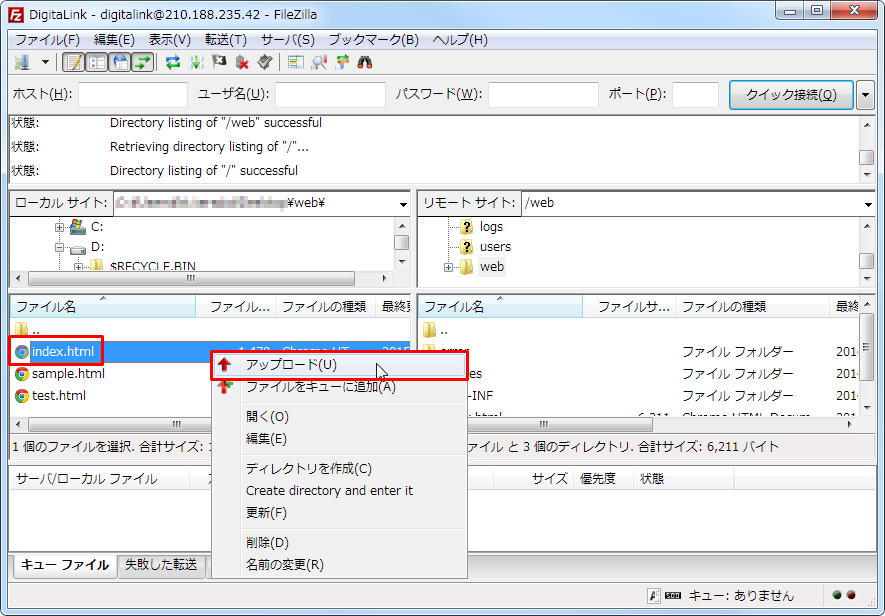Choose 'Create directory and enter it' option
The height and width of the screenshot is (616, 885).
coord(339,491)
